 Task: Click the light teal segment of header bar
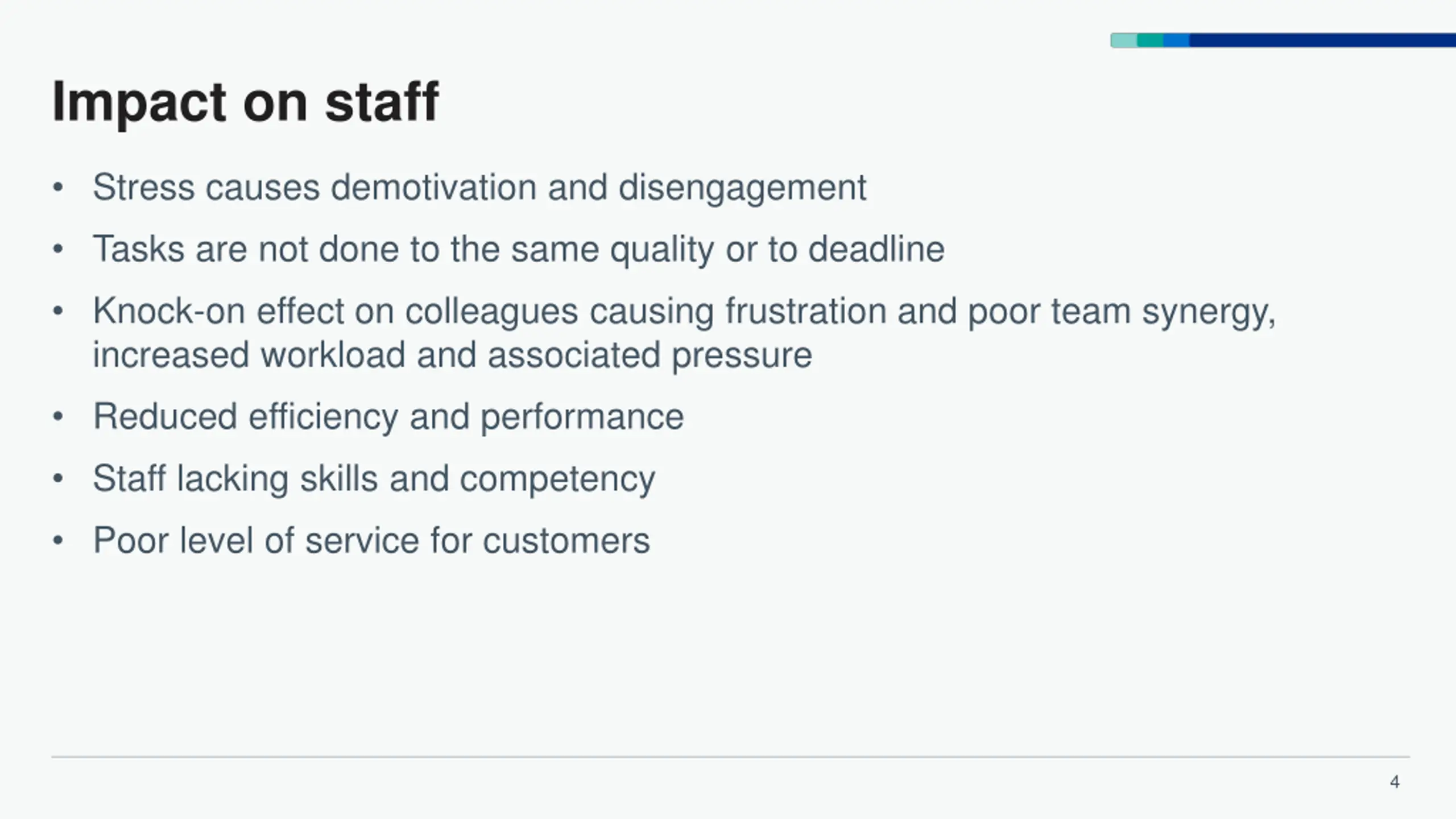1124,40
